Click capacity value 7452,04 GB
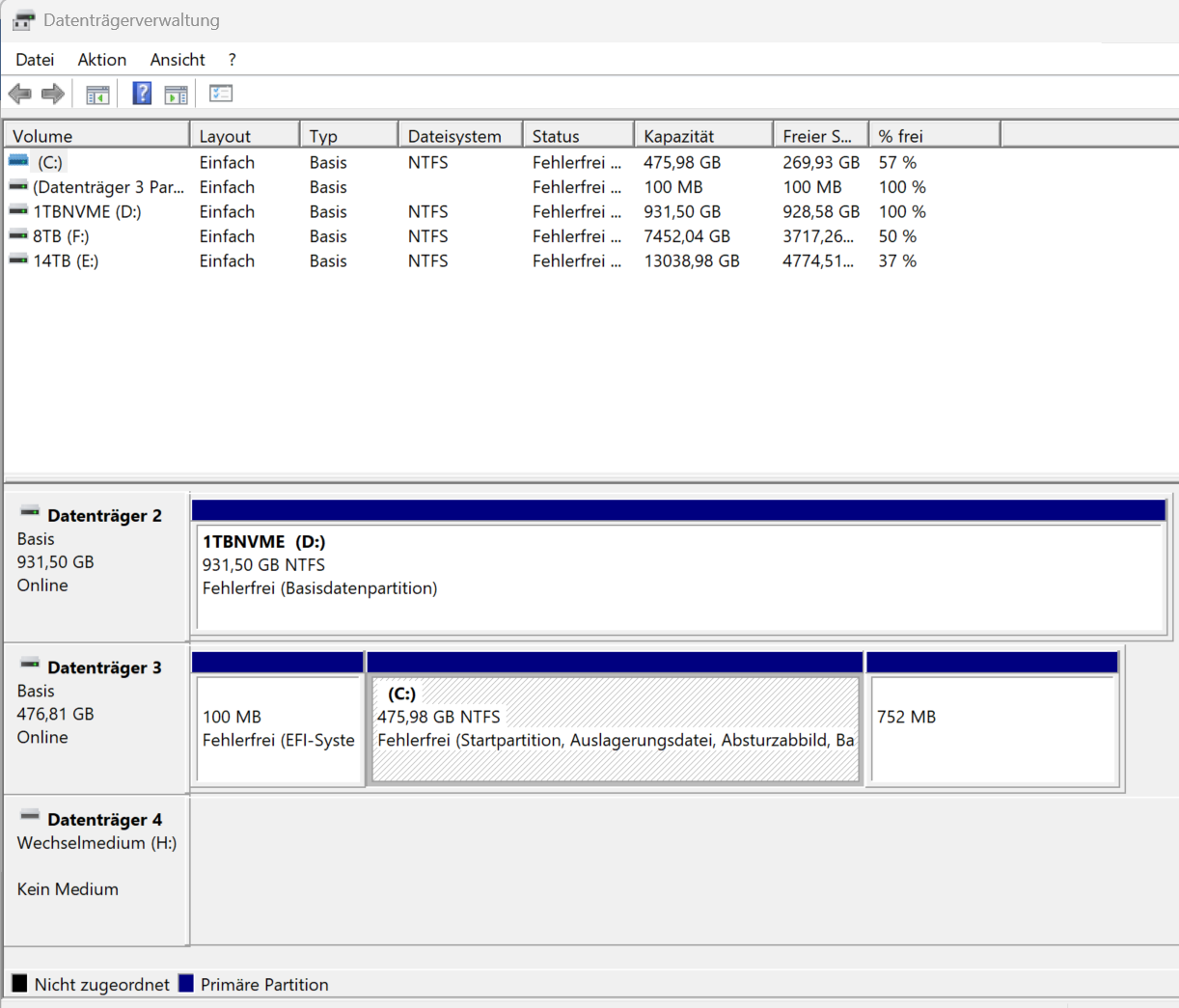Viewport: 1179px width, 1008px height. coord(687,236)
